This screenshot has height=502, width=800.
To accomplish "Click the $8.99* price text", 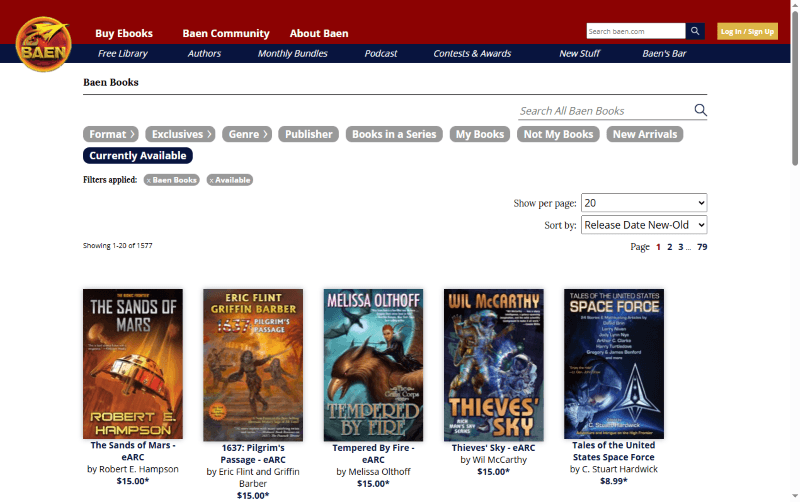I will point(614,481).
